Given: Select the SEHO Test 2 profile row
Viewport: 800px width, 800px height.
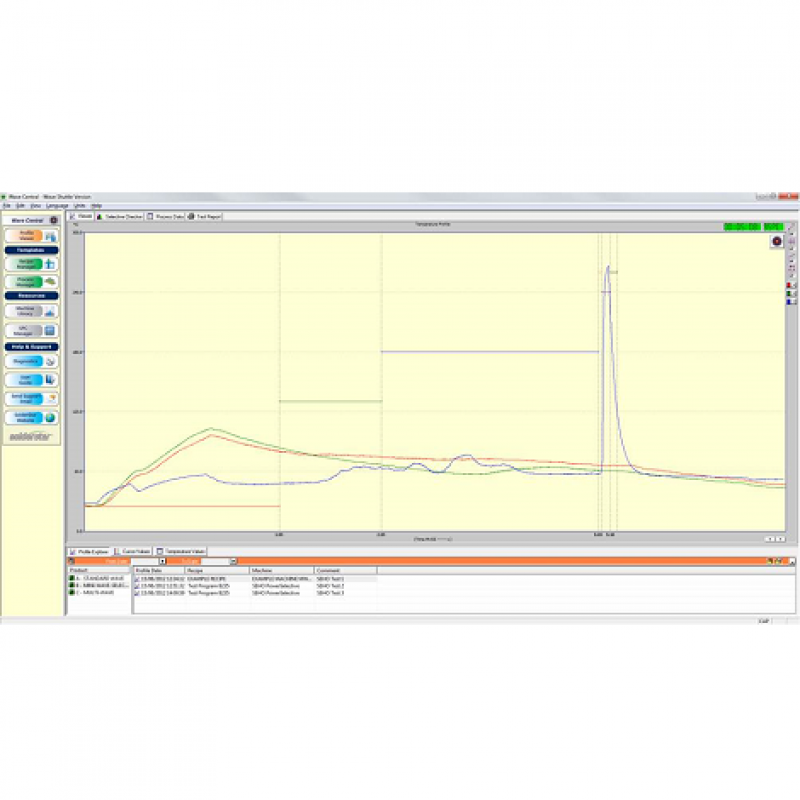Looking at the screenshot, I should pos(255,586).
